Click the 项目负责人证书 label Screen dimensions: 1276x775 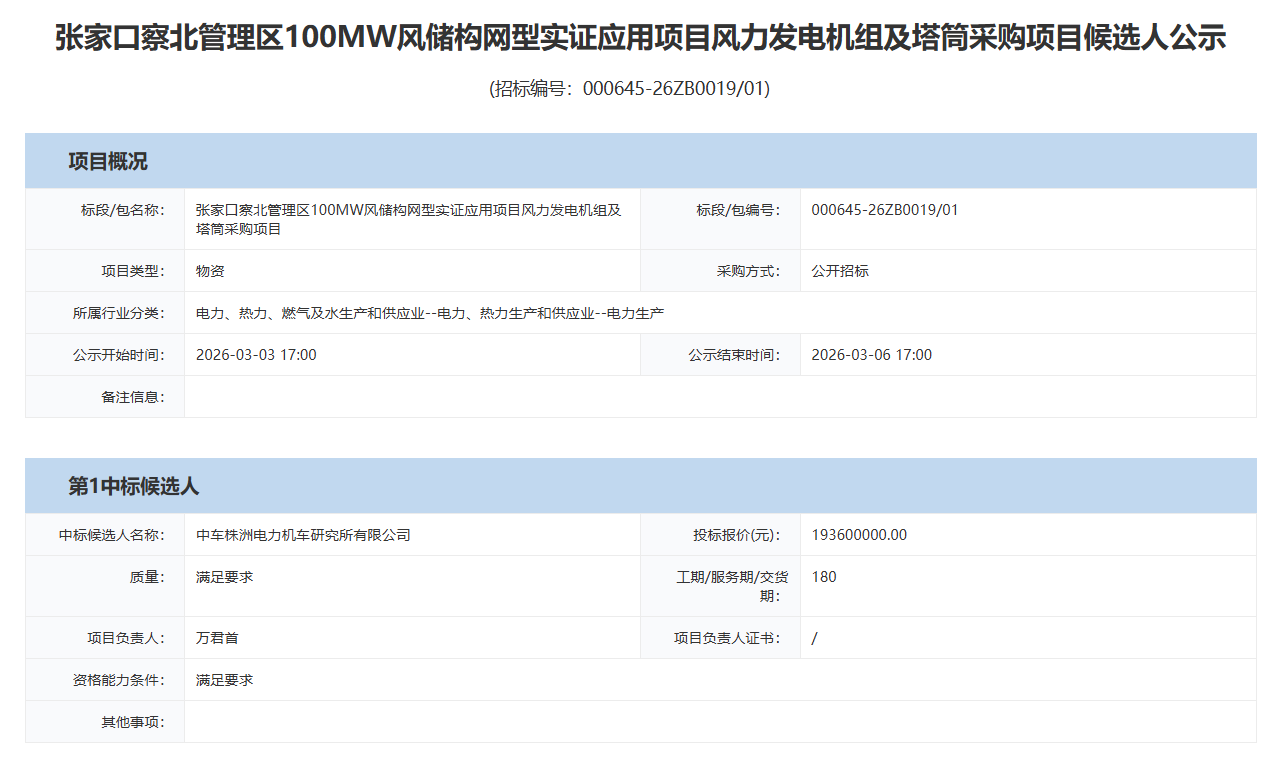click(x=727, y=638)
